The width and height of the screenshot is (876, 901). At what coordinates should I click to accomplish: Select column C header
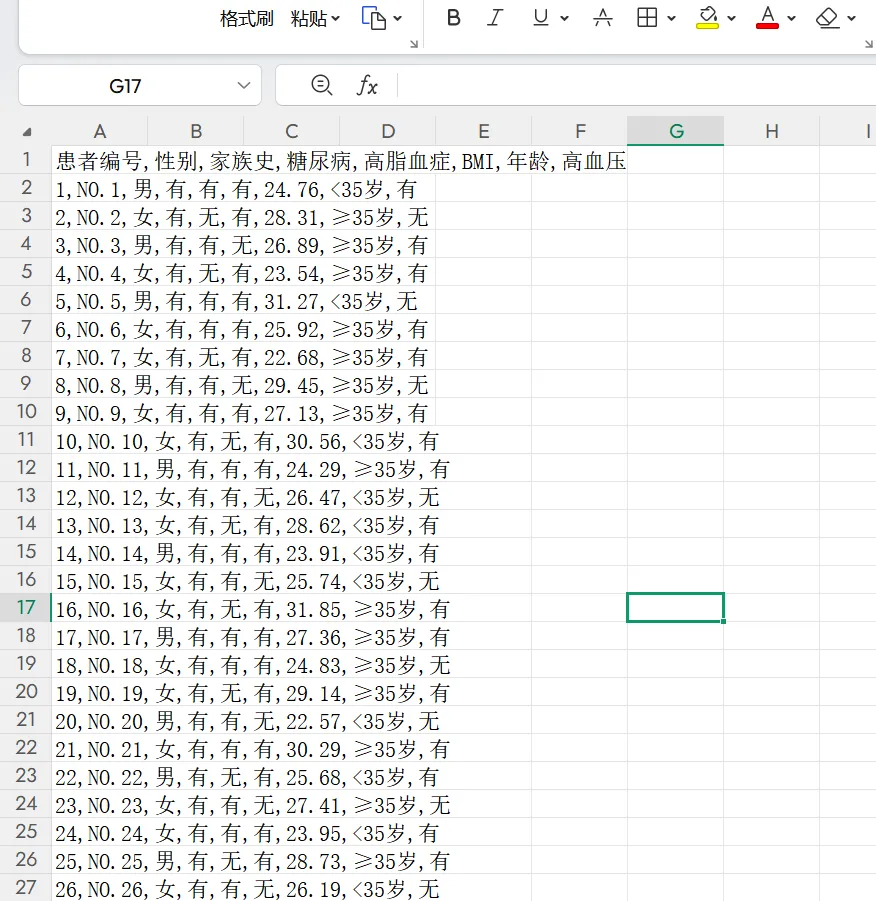pos(292,131)
